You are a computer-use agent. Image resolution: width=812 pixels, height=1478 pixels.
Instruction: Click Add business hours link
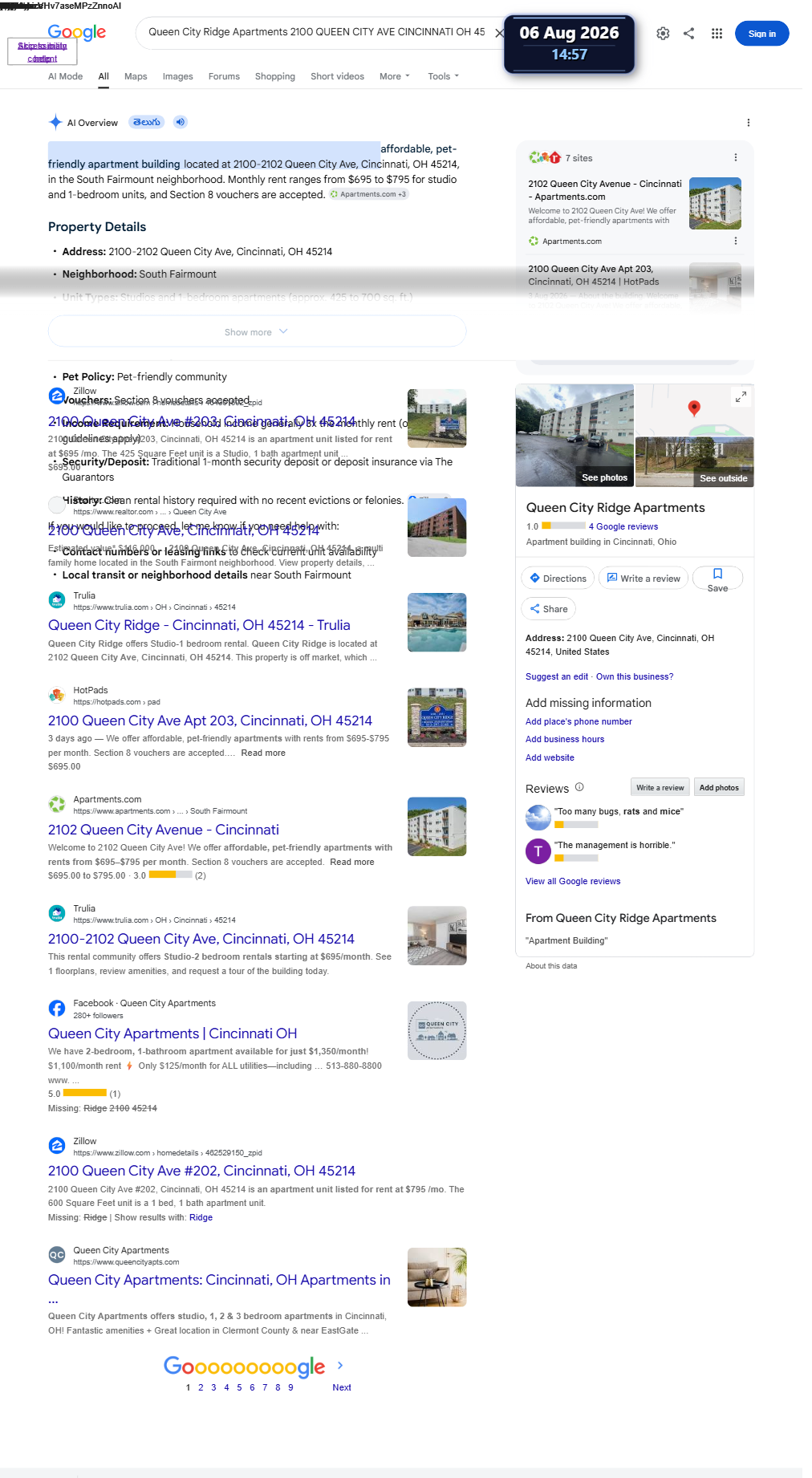(x=565, y=739)
